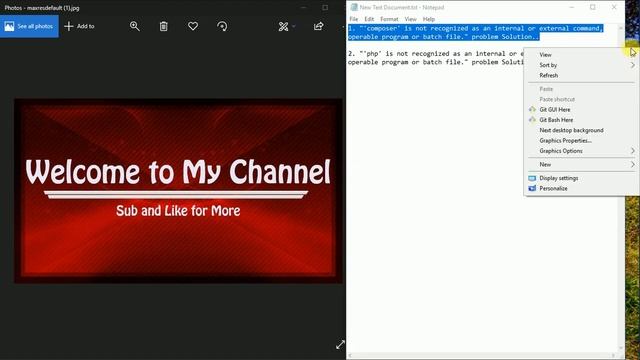Screen dimensions: 640x360
Task: Rotate the photo with the rotate icon
Action: point(222,26)
